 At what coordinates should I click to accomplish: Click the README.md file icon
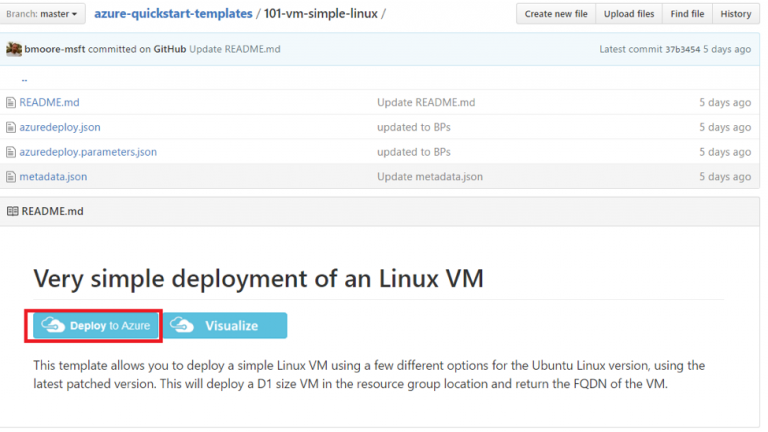(x=11, y=102)
